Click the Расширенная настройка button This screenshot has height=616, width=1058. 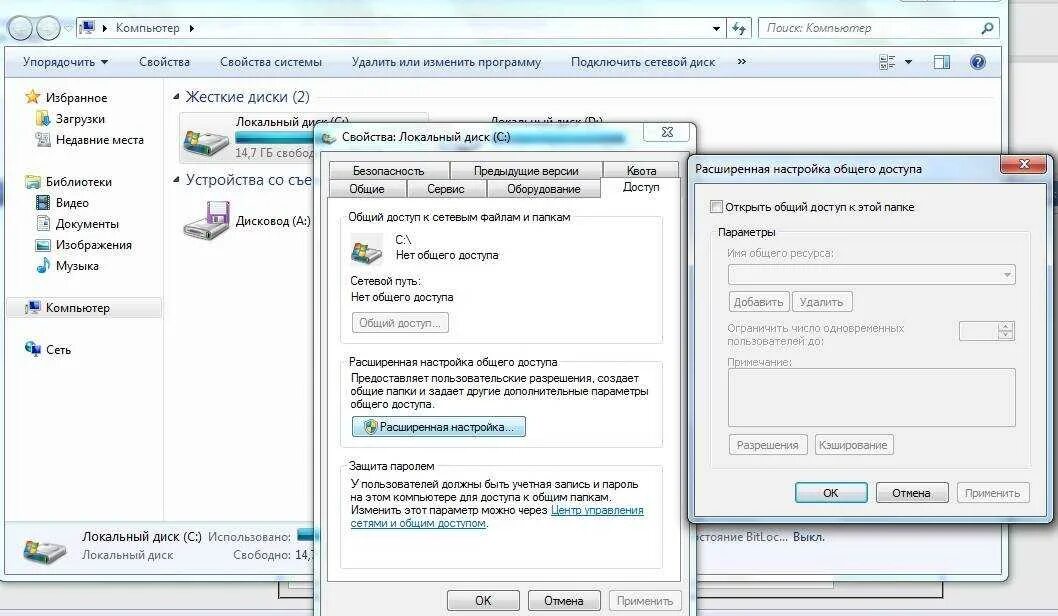439,426
